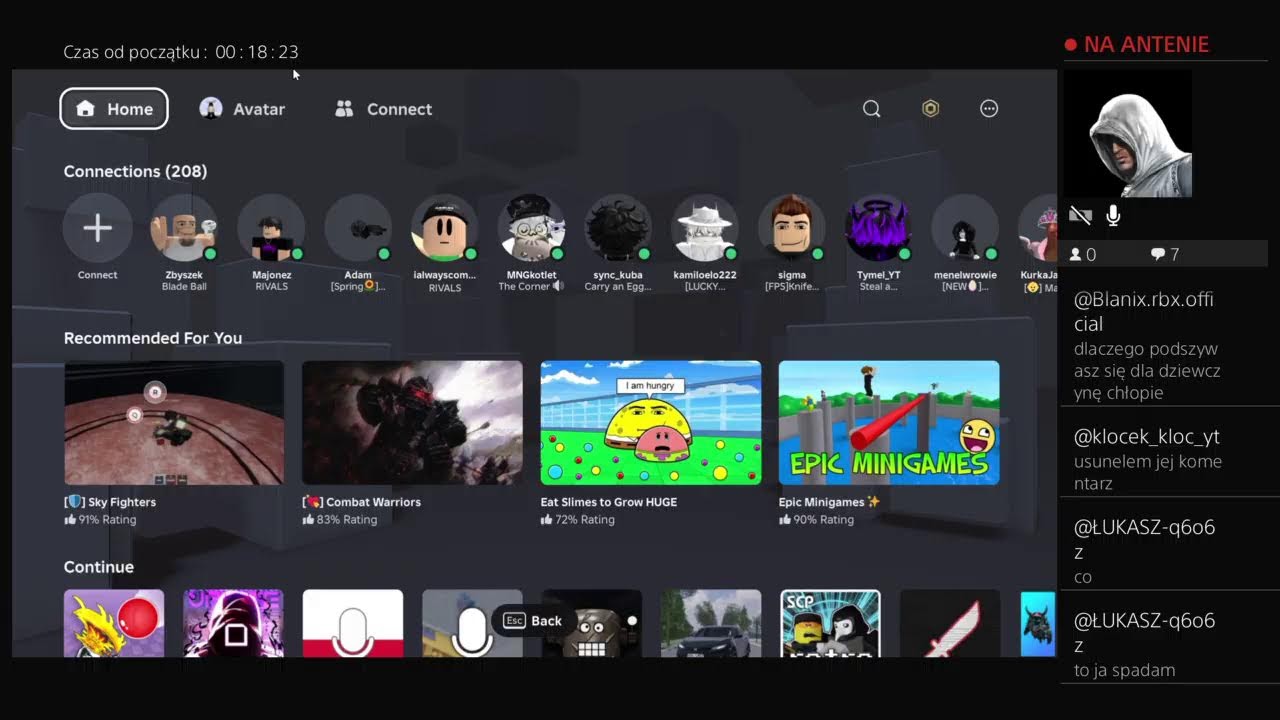This screenshot has height=720, width=1280.
Task: Open sigma's avatar in connections
Action: point(792,228)
